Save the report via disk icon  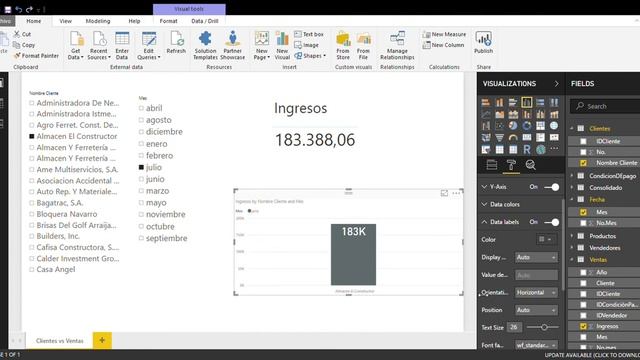click(x=8, y=9)
